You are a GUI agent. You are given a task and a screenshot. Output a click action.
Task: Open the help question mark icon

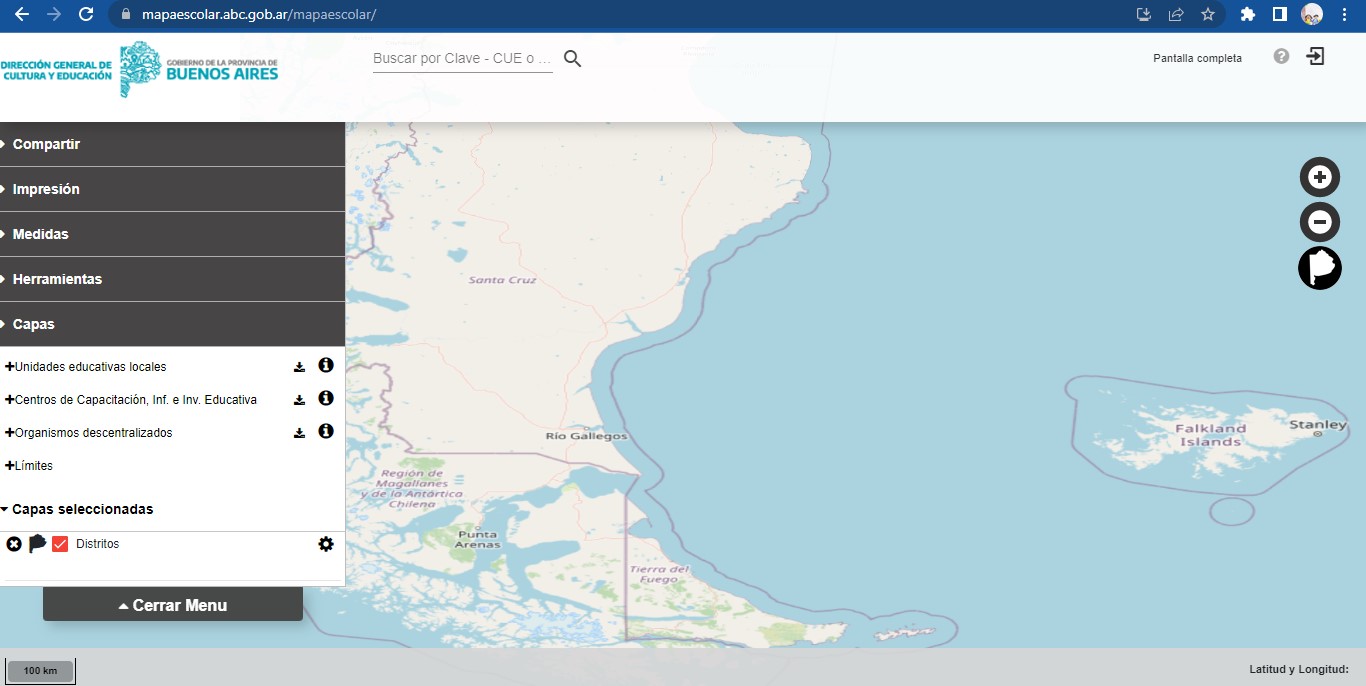(1281, 56)
